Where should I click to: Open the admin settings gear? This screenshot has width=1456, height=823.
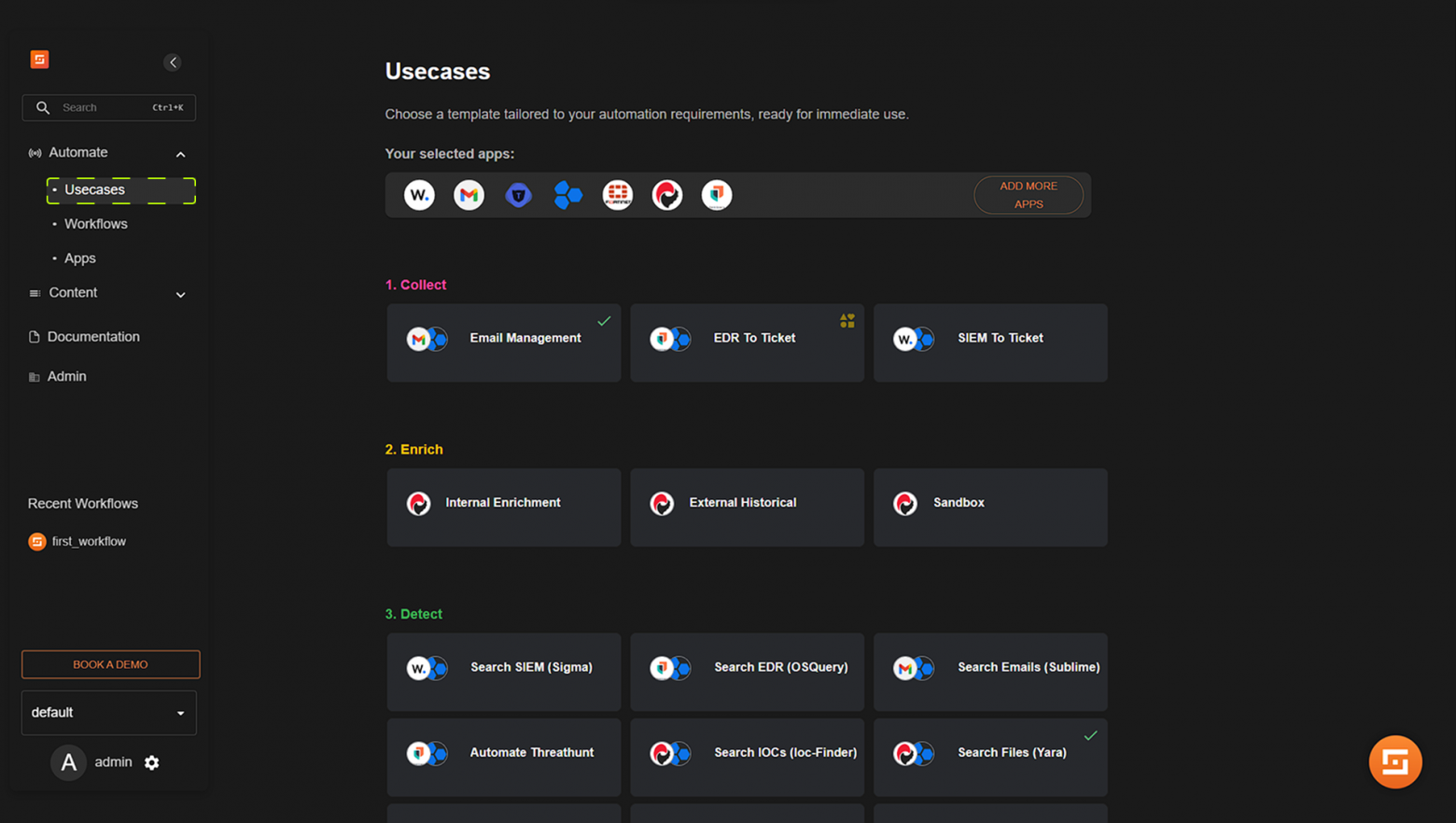click(x=152, y=763)
